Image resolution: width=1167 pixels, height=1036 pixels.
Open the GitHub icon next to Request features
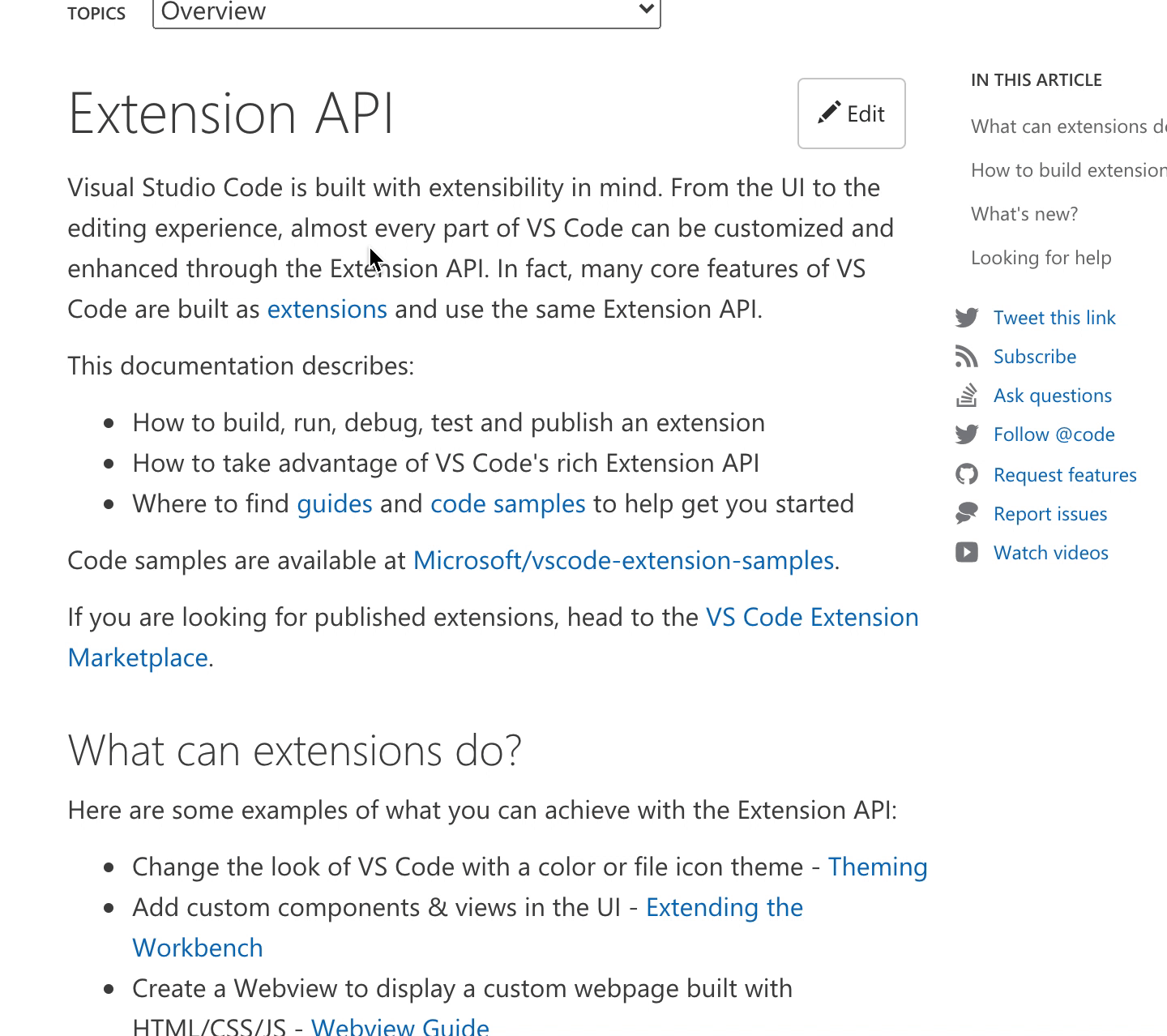(x=967, y=474)
